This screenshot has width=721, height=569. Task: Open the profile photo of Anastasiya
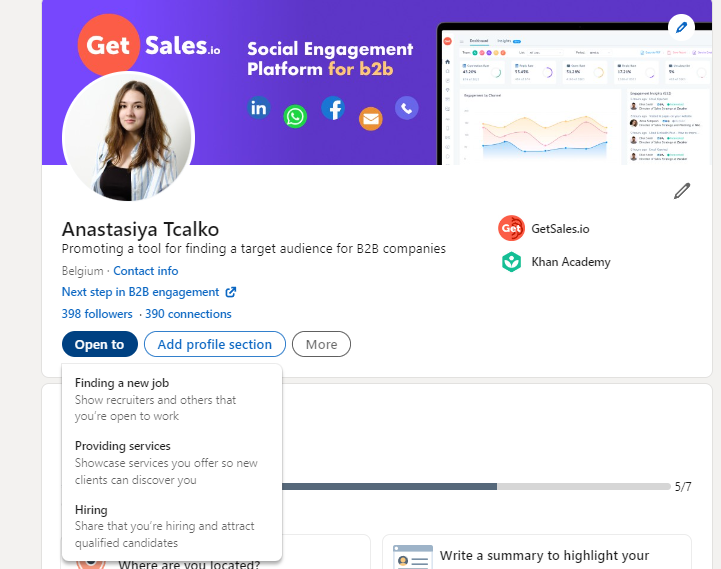(x=128, y=137)
